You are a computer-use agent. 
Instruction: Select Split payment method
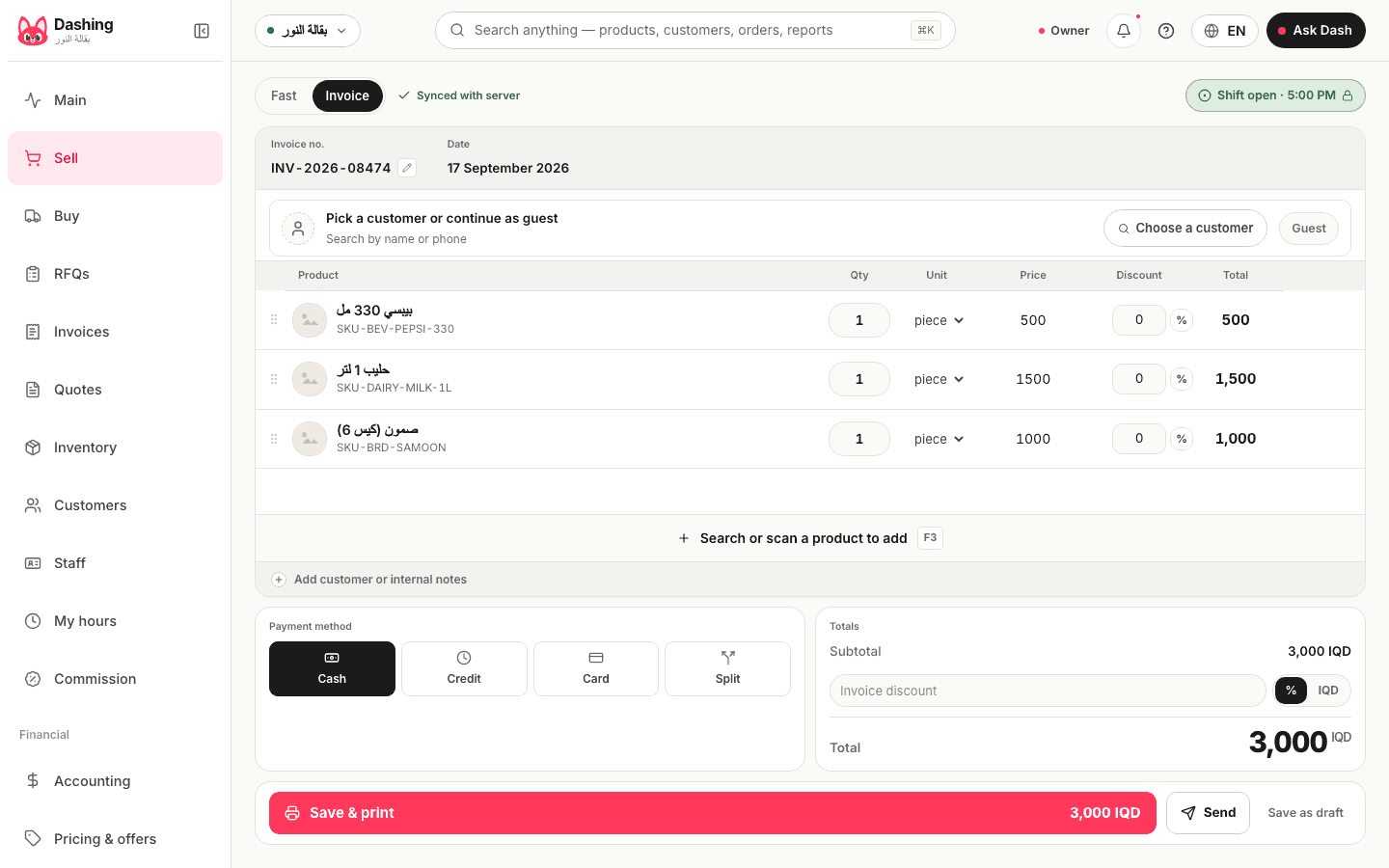(x=728, y=668)
